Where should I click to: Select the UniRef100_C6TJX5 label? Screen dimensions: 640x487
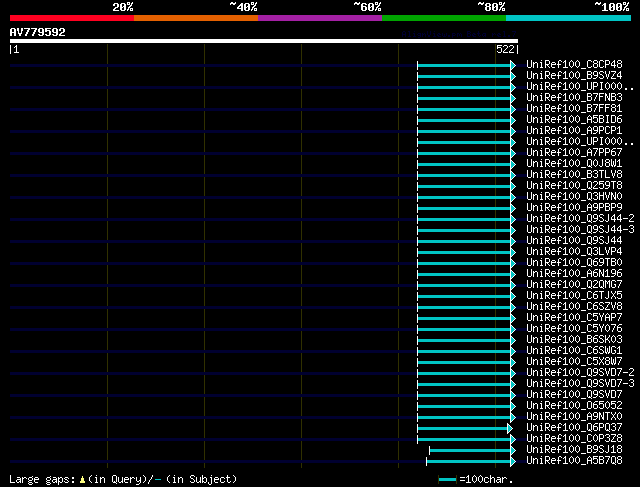coord(574,296)
